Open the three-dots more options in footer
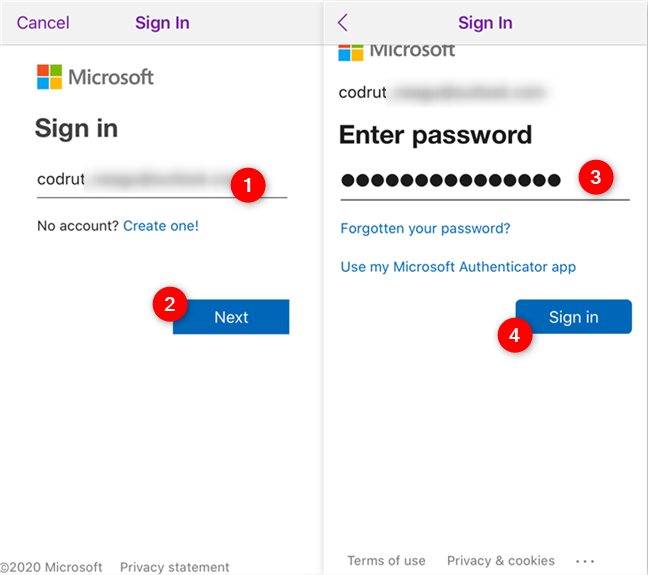The width and height of the screenshot is (648, 575). click(585, 561)
